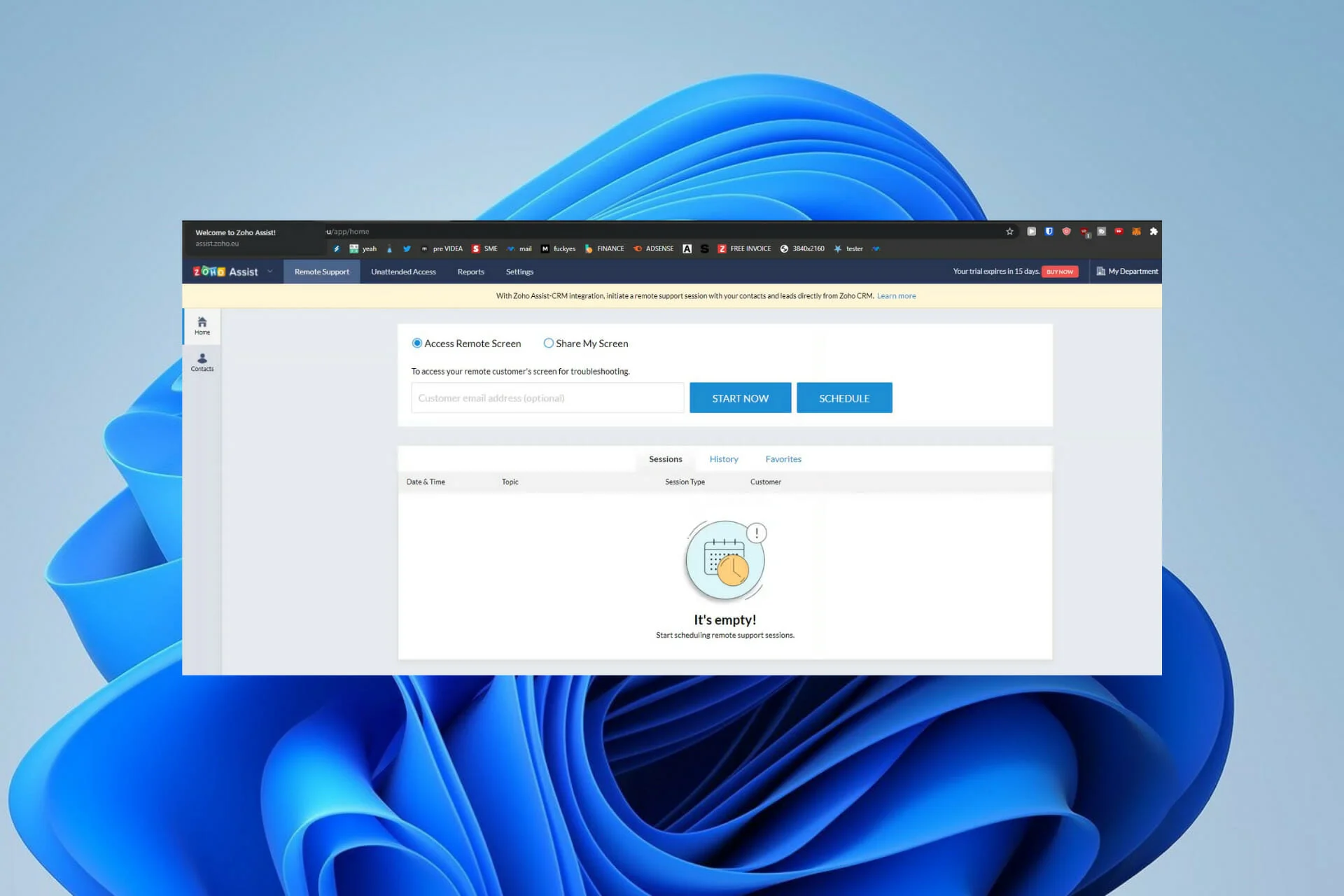The height and width of the screenshot is (896, 1344).
Task: Click the My Department dropdown at top right
Action: 1125,271
